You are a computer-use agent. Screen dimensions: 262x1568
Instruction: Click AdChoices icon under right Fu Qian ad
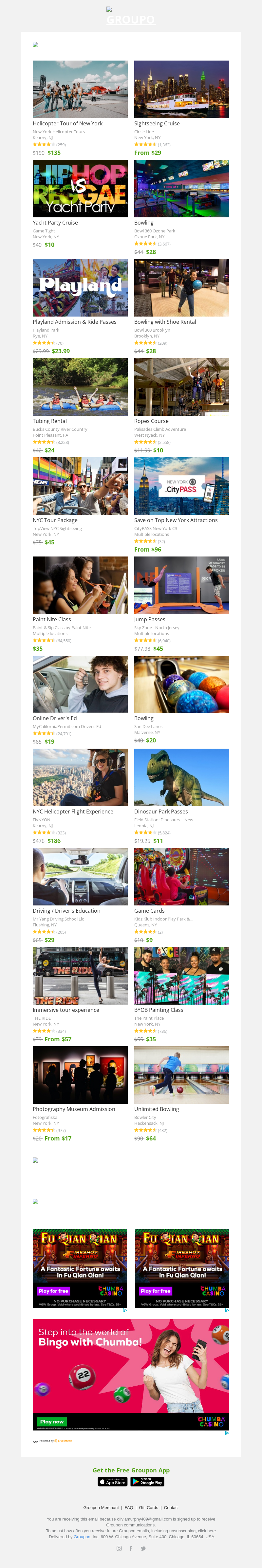tap(227, 1310)
